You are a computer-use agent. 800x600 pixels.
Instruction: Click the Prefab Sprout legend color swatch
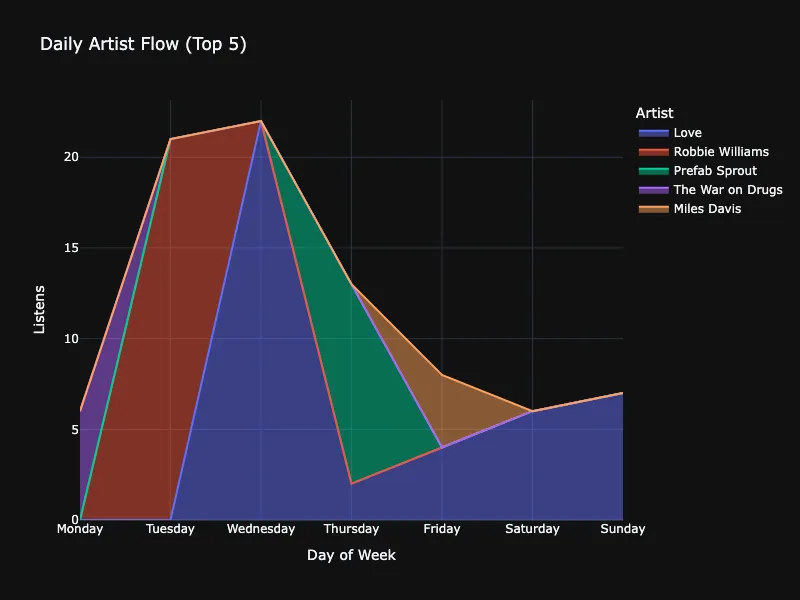652,171
